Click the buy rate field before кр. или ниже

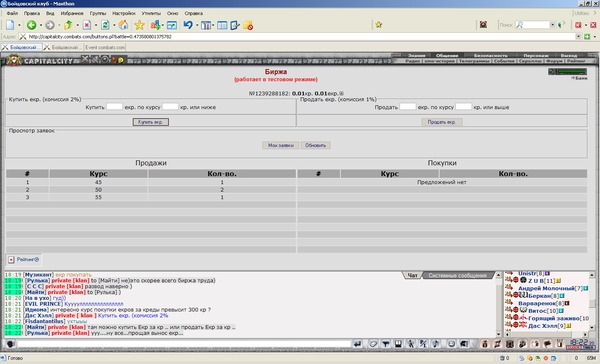170,106
